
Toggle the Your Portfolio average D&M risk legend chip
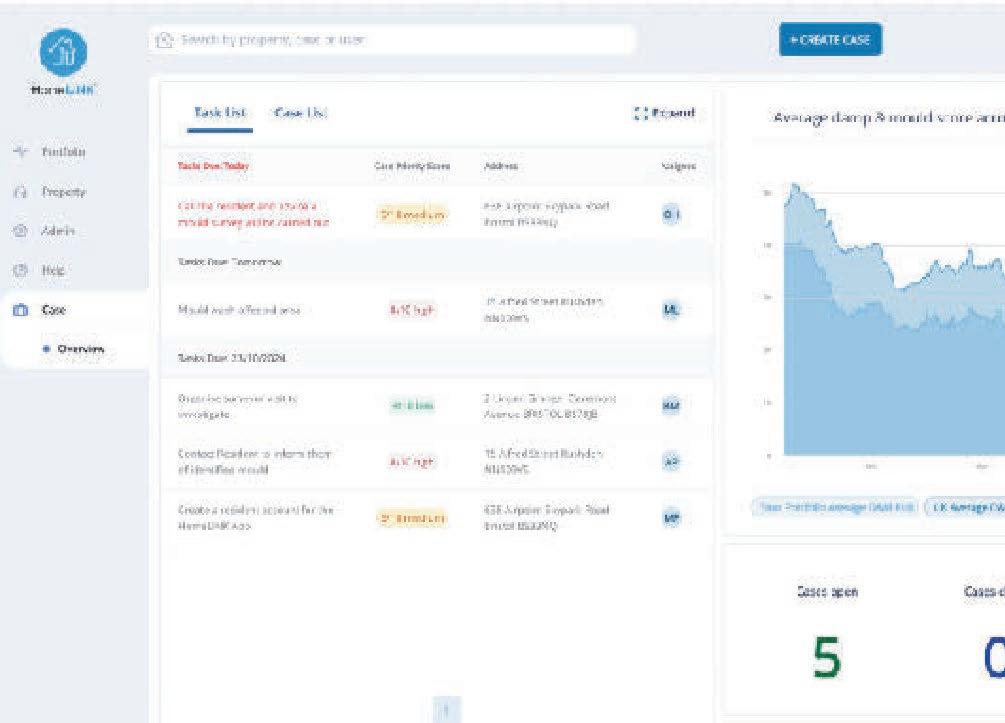tap(836, 508)
